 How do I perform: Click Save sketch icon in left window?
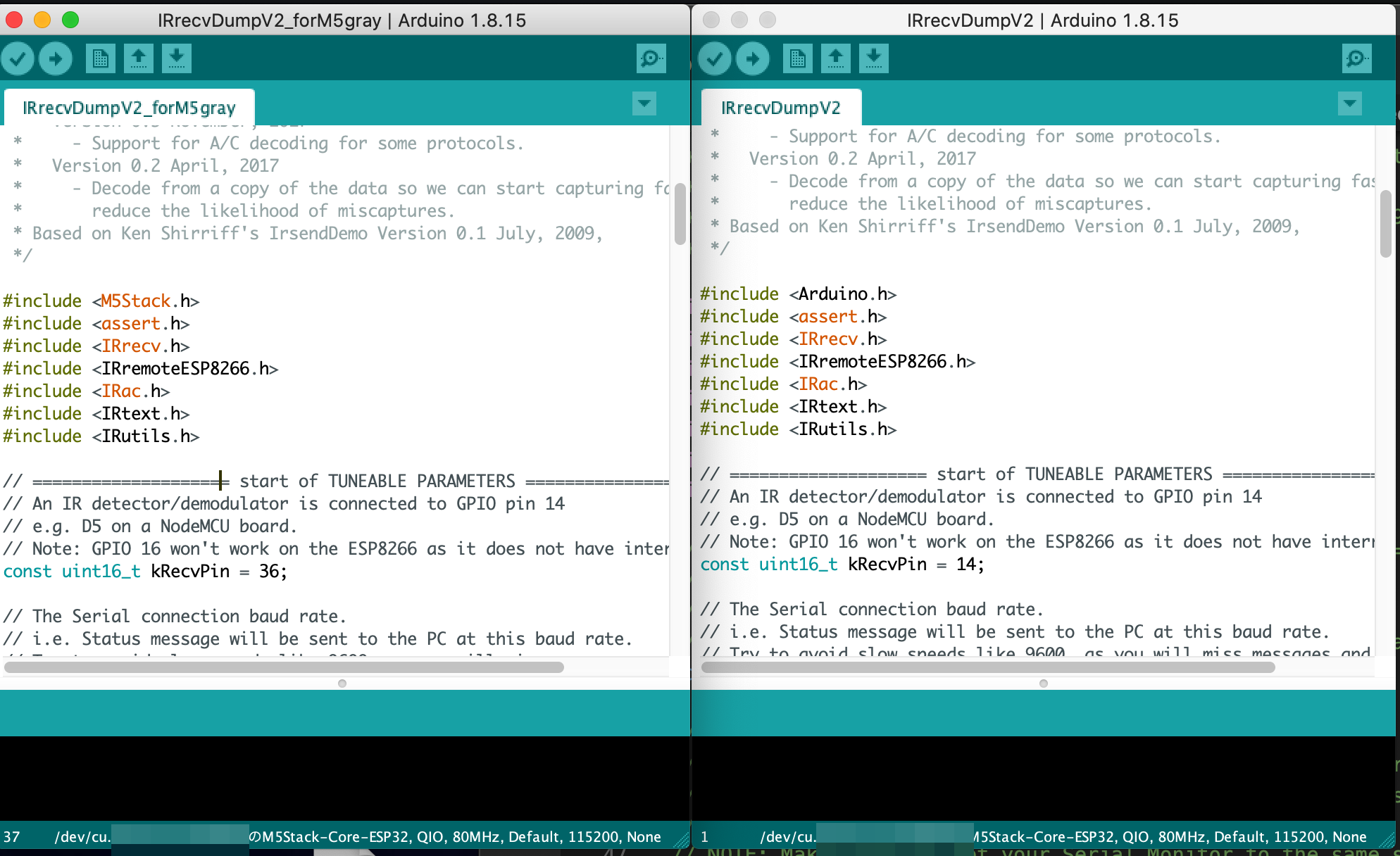(x=177, y=58)
